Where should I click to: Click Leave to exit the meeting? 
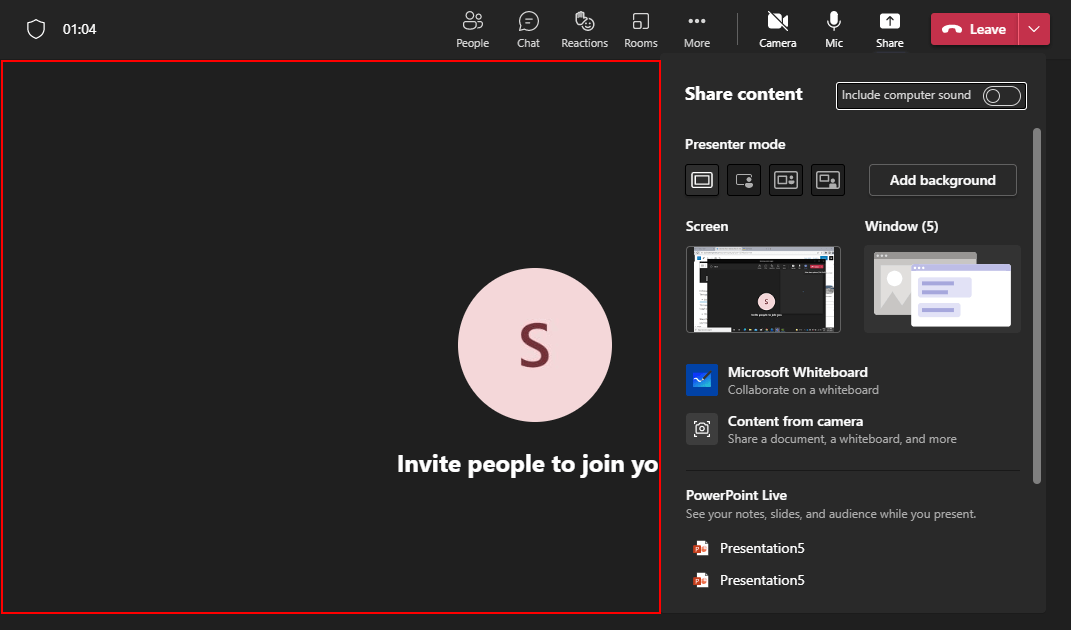[973, 29]
